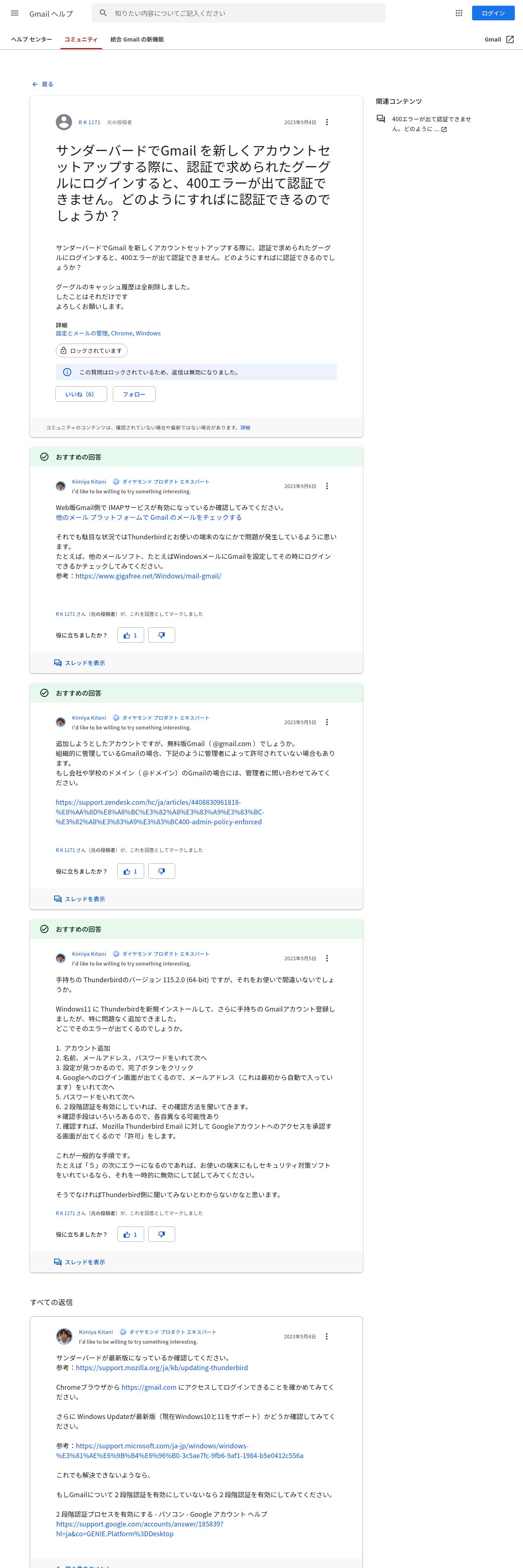This screenshot has width=523, height=1568.
Task: Click the ログイン button
Action: click(x=492, y=13)
